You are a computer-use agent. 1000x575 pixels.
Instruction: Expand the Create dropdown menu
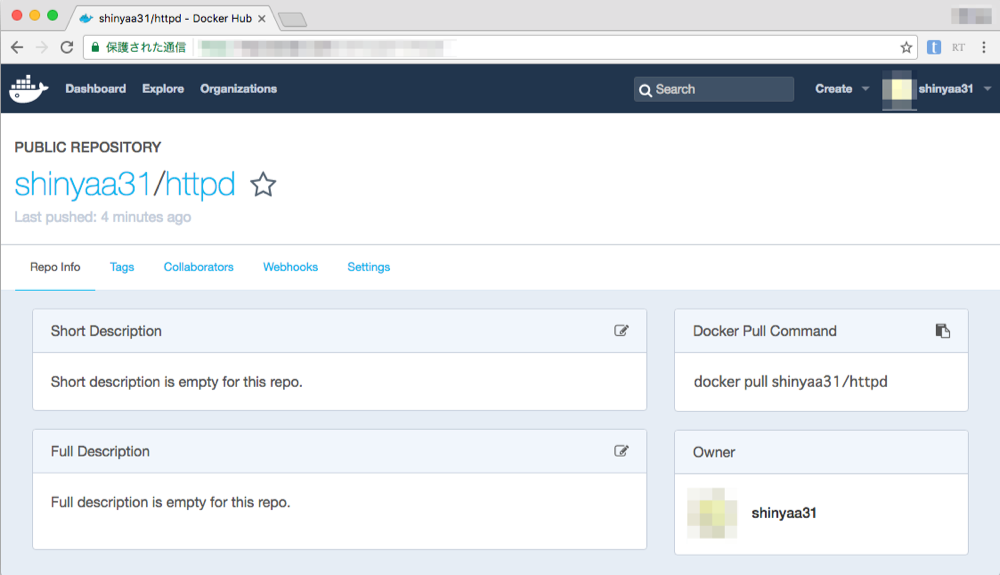tap(842, 89)
